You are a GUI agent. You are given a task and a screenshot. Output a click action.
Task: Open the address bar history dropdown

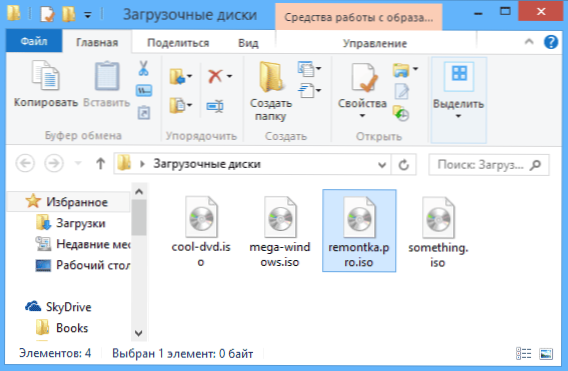coord(382,165)
